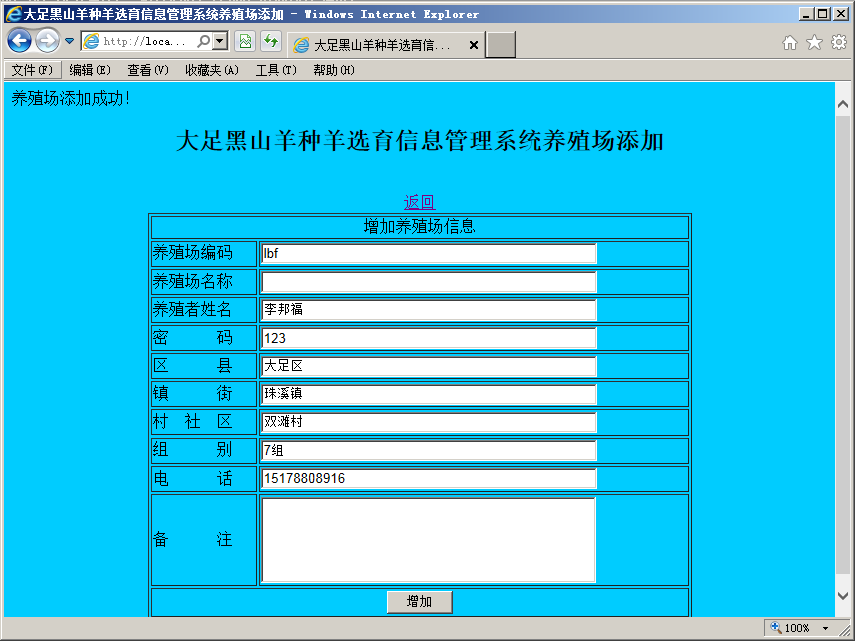Click the scrollbar up arrow
The height and width of the screenshot is (641, 855).
(x=842, y=104)
